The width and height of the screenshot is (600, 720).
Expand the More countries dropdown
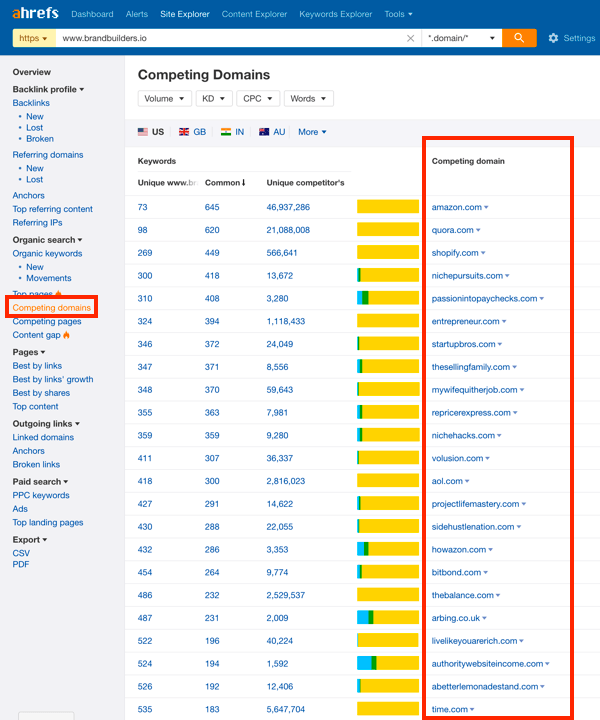click(312, 132)
